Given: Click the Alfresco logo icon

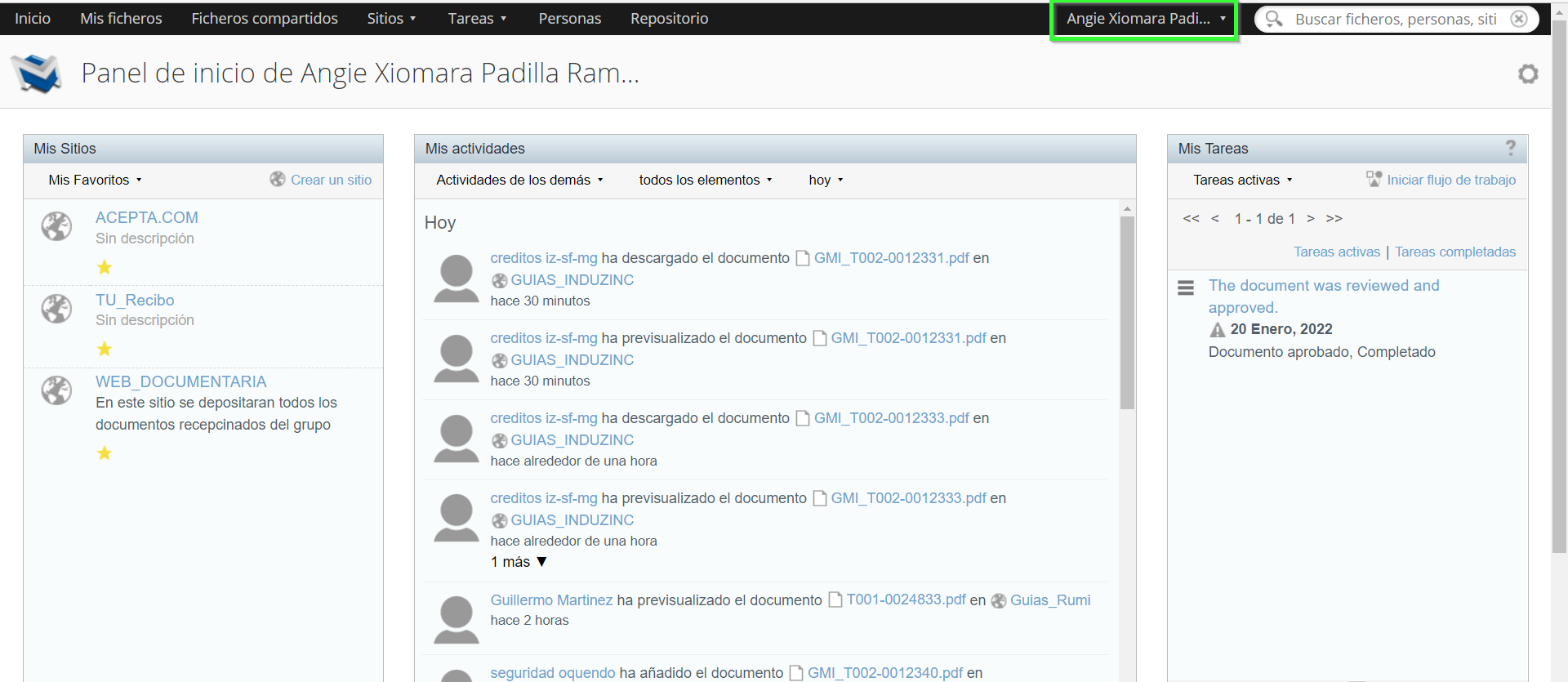Looking at the screenshot, I should click(36, 74).
